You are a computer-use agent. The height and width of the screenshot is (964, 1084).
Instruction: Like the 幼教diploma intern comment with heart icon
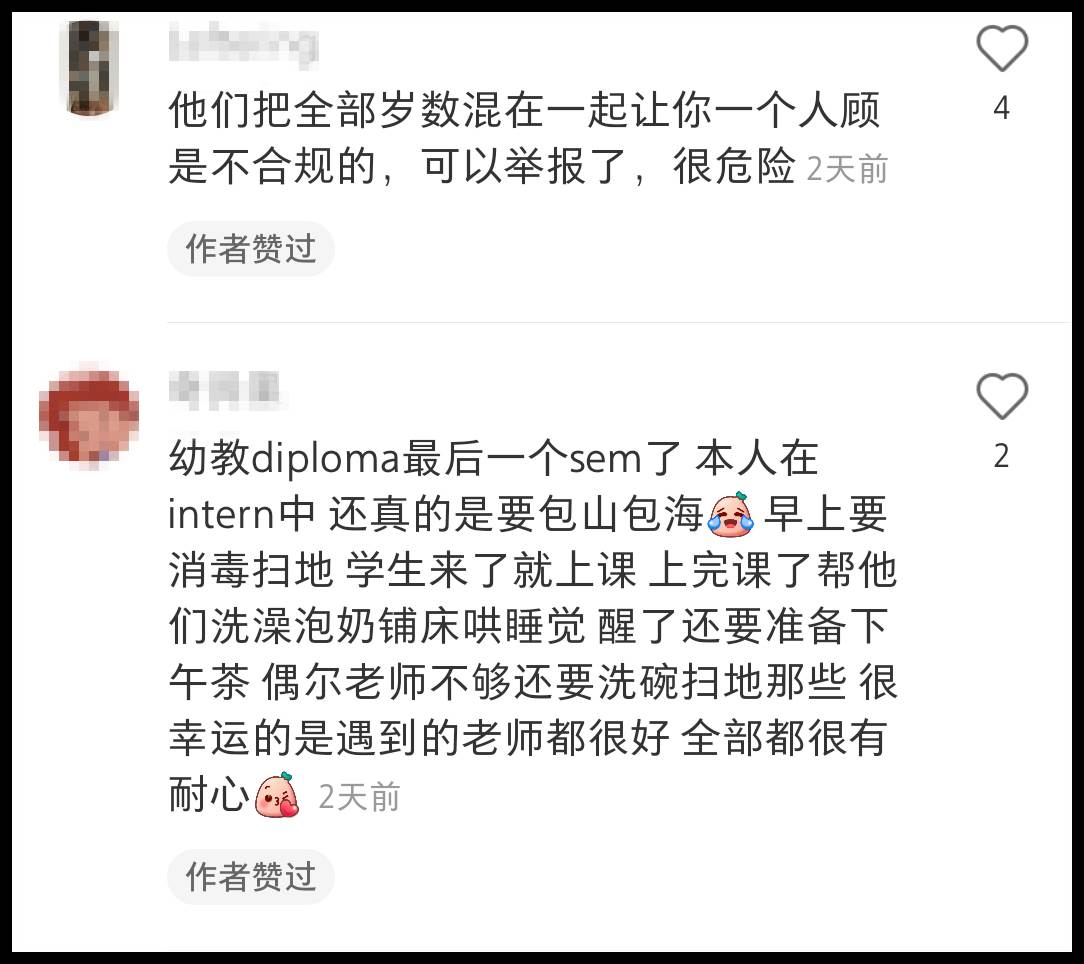[x=1002, y=396]
